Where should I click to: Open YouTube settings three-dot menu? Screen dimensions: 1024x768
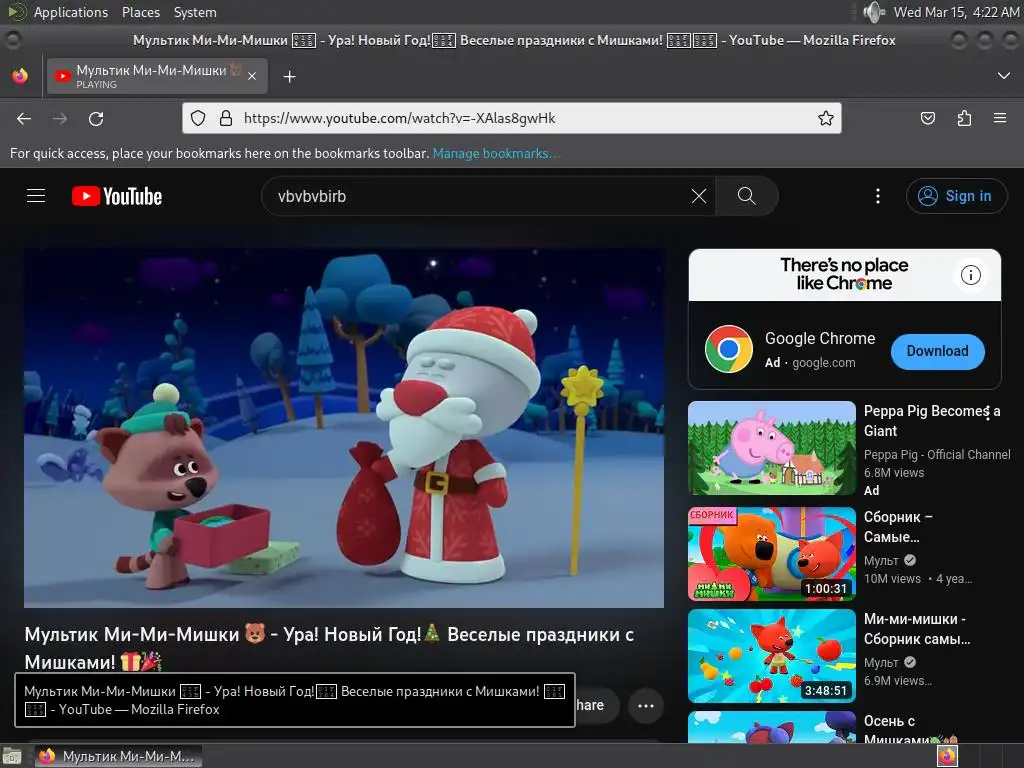pos(878,196)
